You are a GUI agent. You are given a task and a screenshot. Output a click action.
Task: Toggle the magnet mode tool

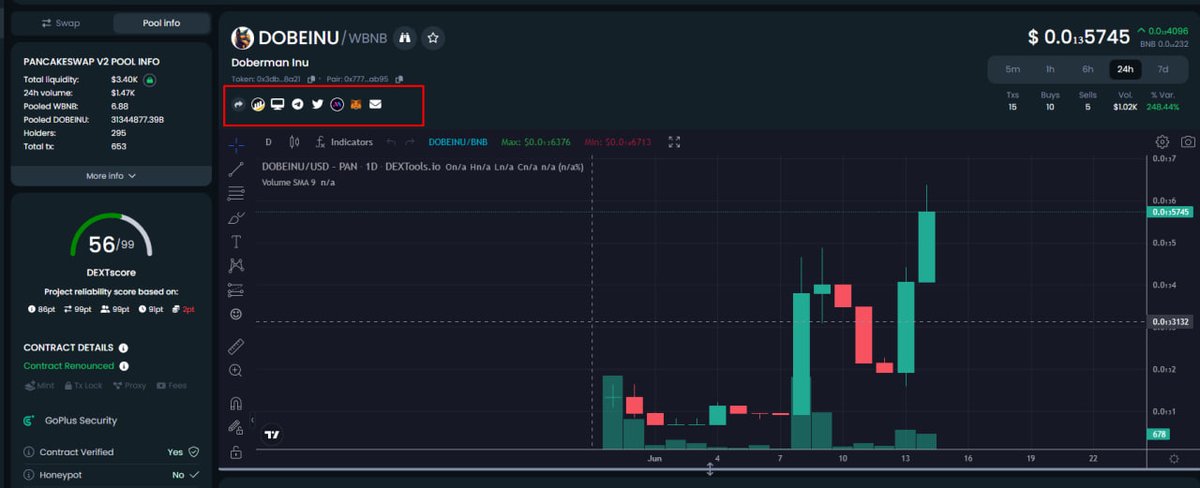click(x=236, y=404)
